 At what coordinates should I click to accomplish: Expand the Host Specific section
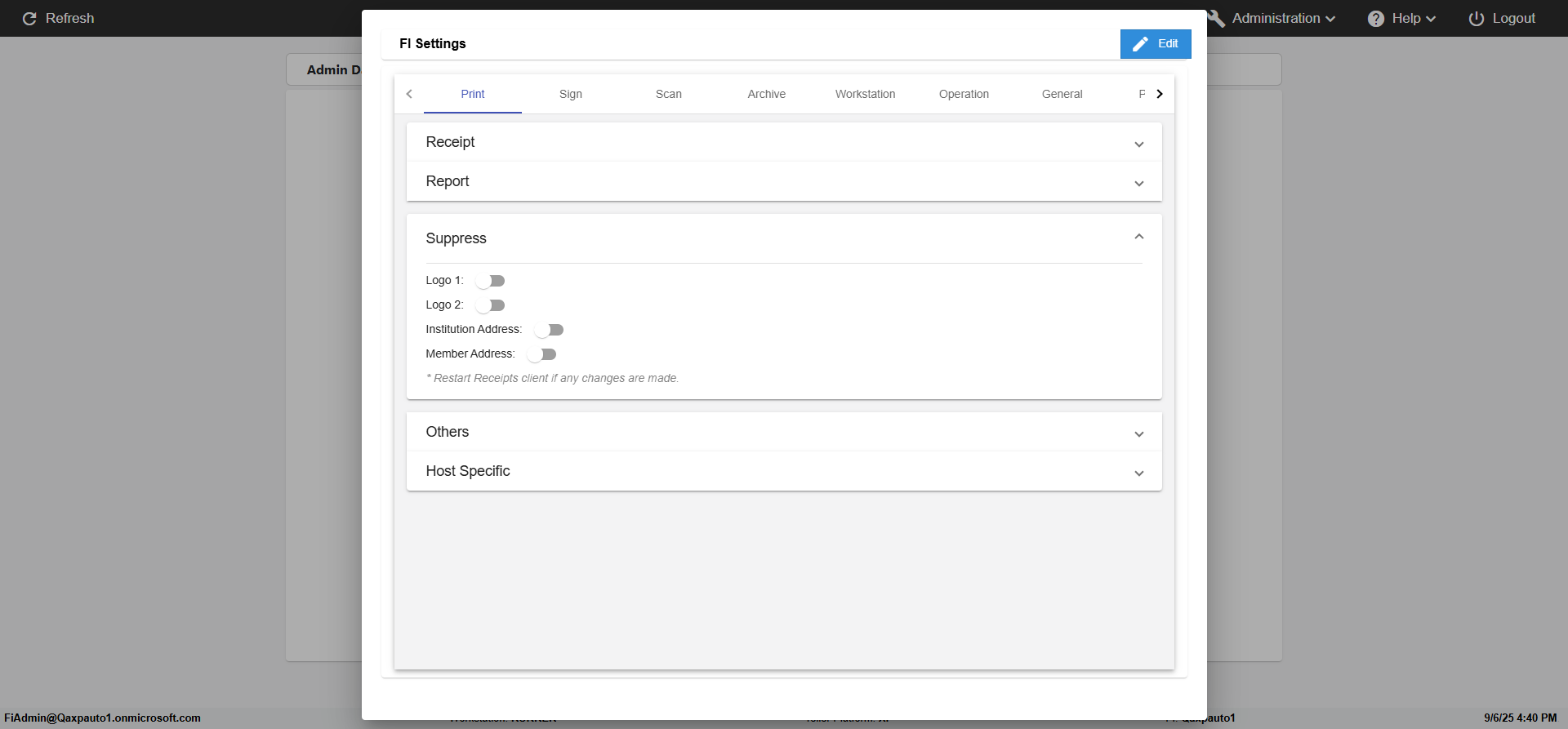coord(1139,473)
